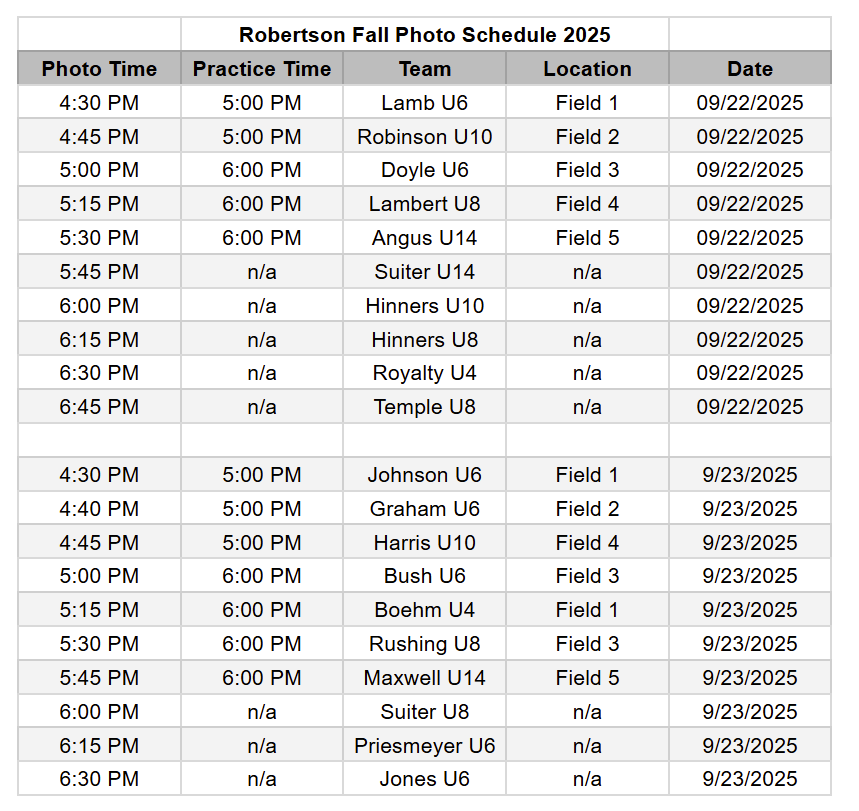Click the Jones U6 team cell
This screenshot has width=859, height=811.
(x=424, y=779)
